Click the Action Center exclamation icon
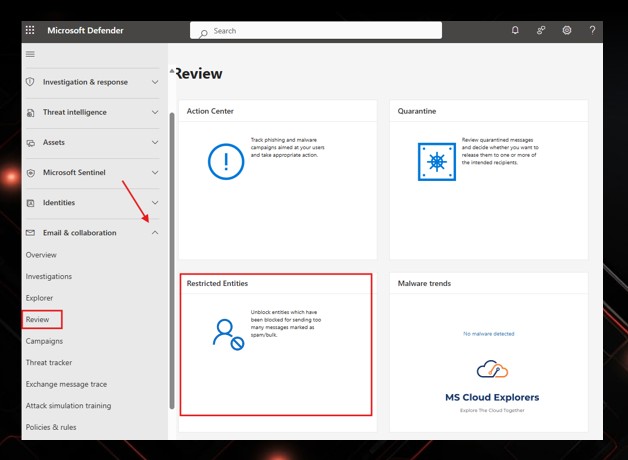Image resolution: width=628 pixels, height=460 pixels. (x=226, y=161)
